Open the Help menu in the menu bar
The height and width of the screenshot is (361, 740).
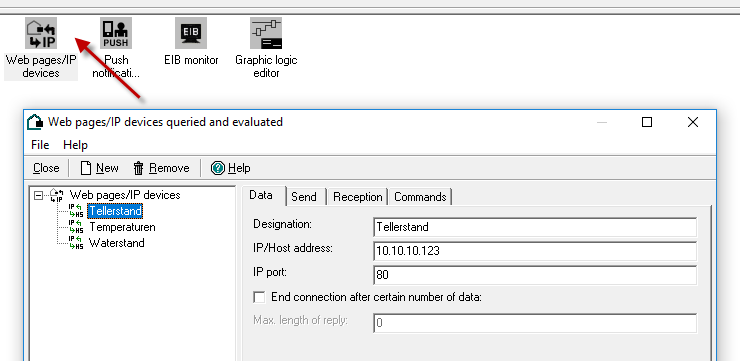pyautogui.click(x=76, y=145)
